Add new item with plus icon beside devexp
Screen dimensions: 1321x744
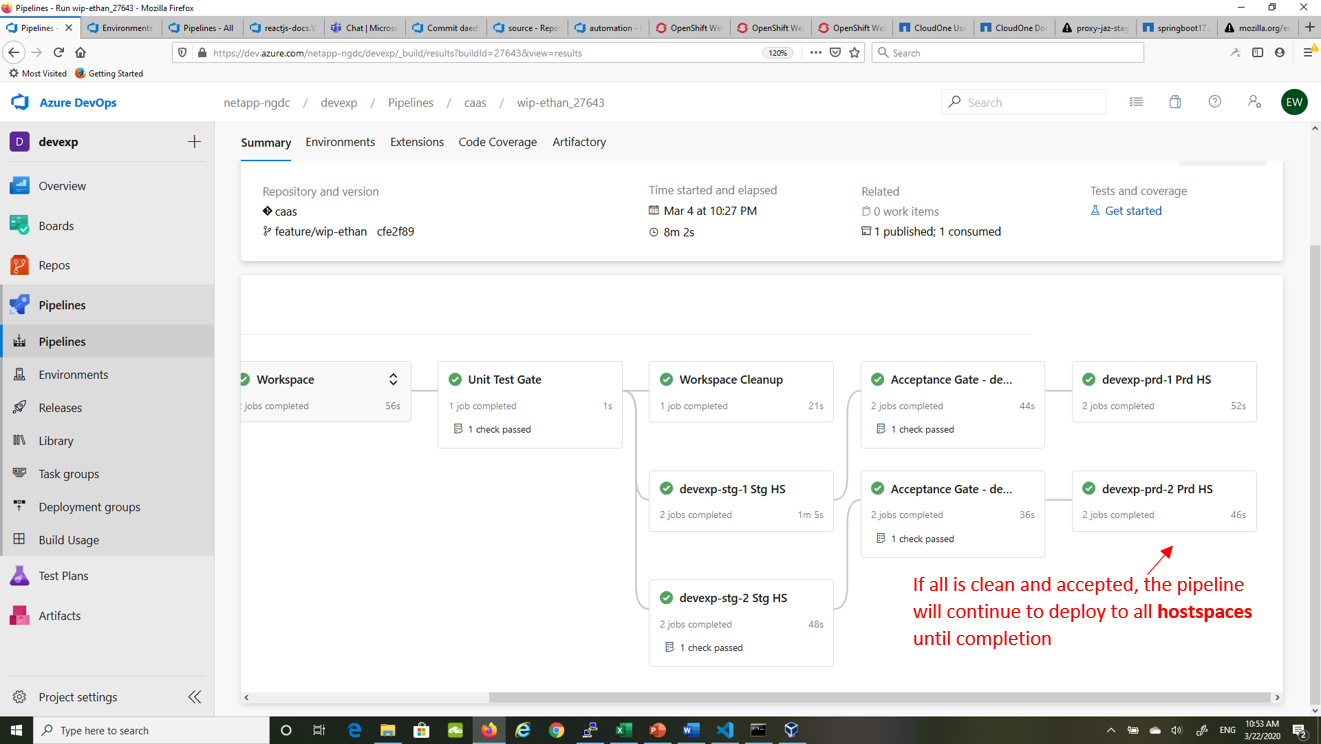click(x=194, y=142)
